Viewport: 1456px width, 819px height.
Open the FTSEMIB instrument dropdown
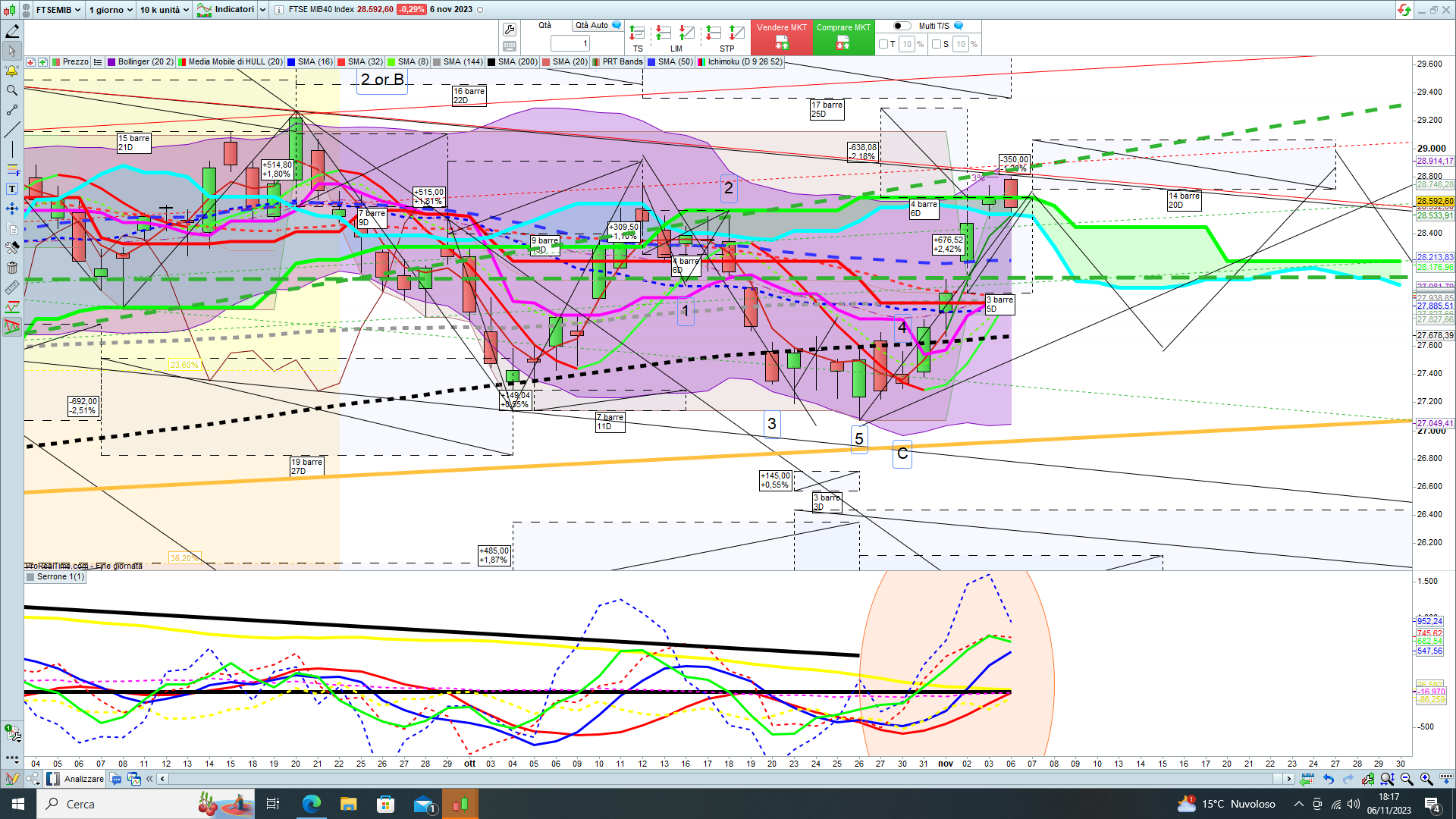(x=58, y=10)
